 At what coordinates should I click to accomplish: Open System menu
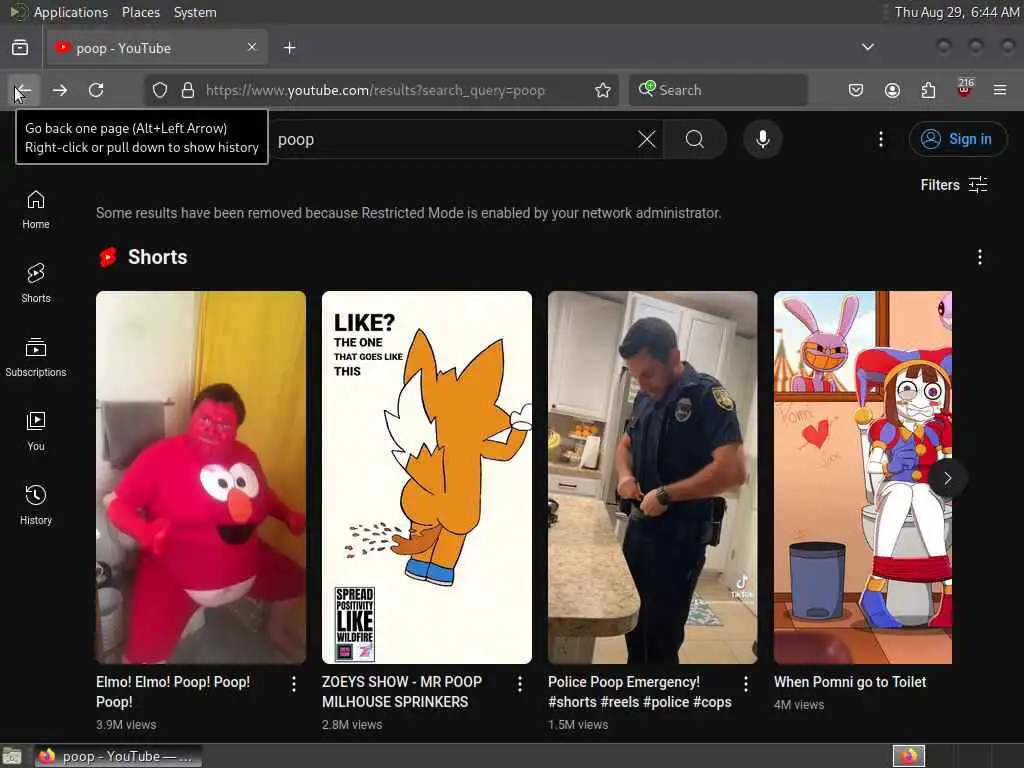click(x=195, y=12)
